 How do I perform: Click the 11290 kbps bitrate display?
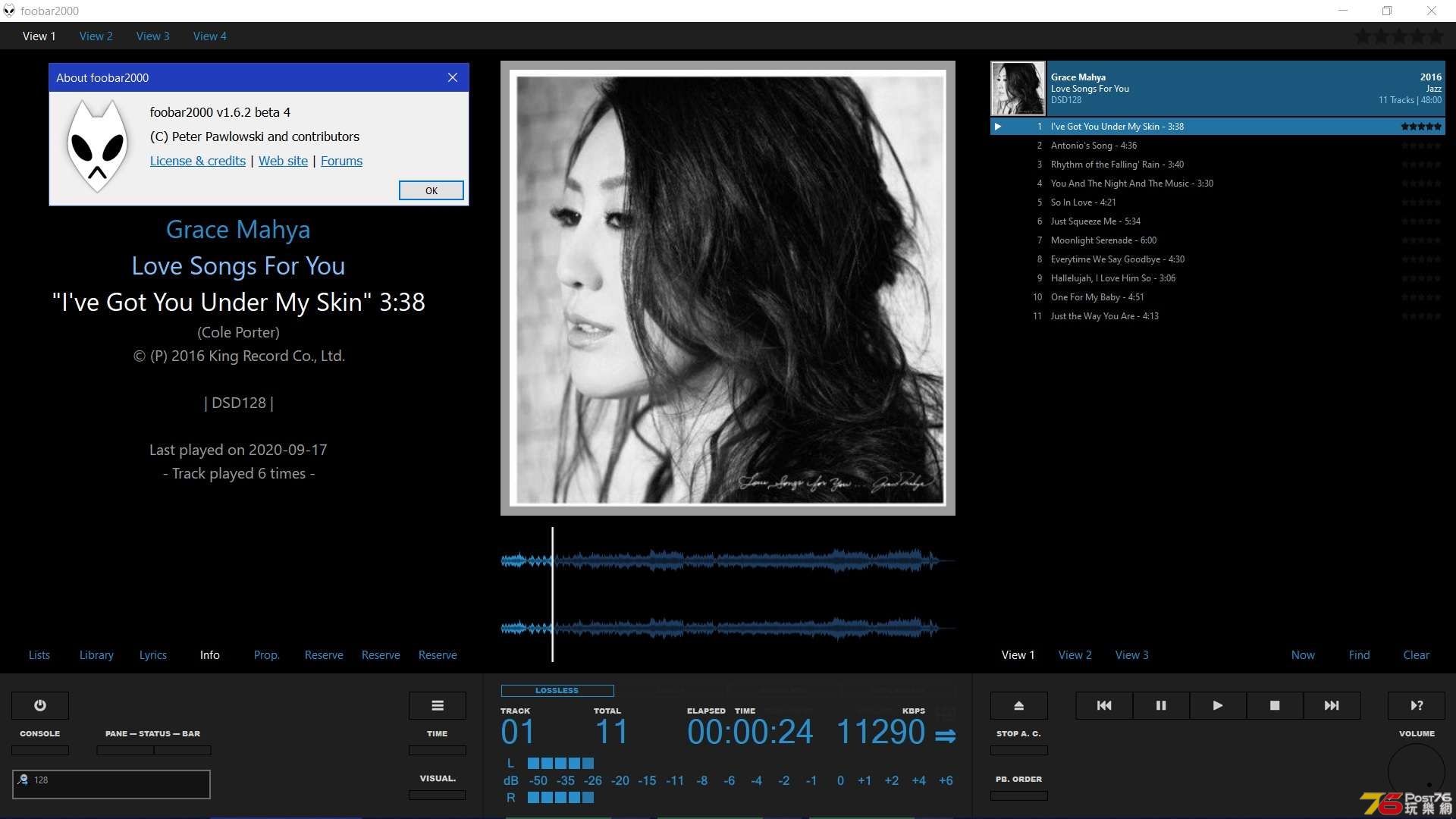click(880, 733)
